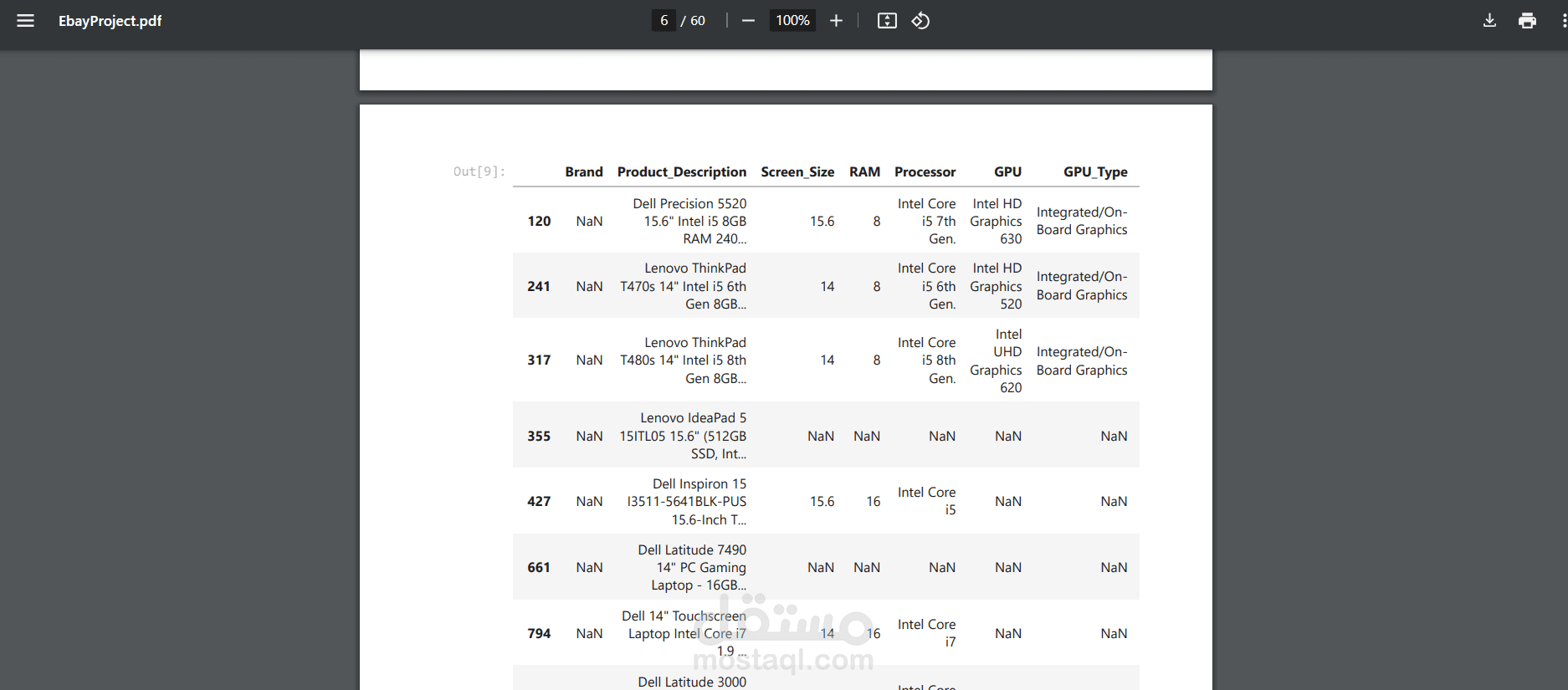This screenshot has width=1568, height=690.
Task: Select row index 120
Action: [x=539, y=222]
